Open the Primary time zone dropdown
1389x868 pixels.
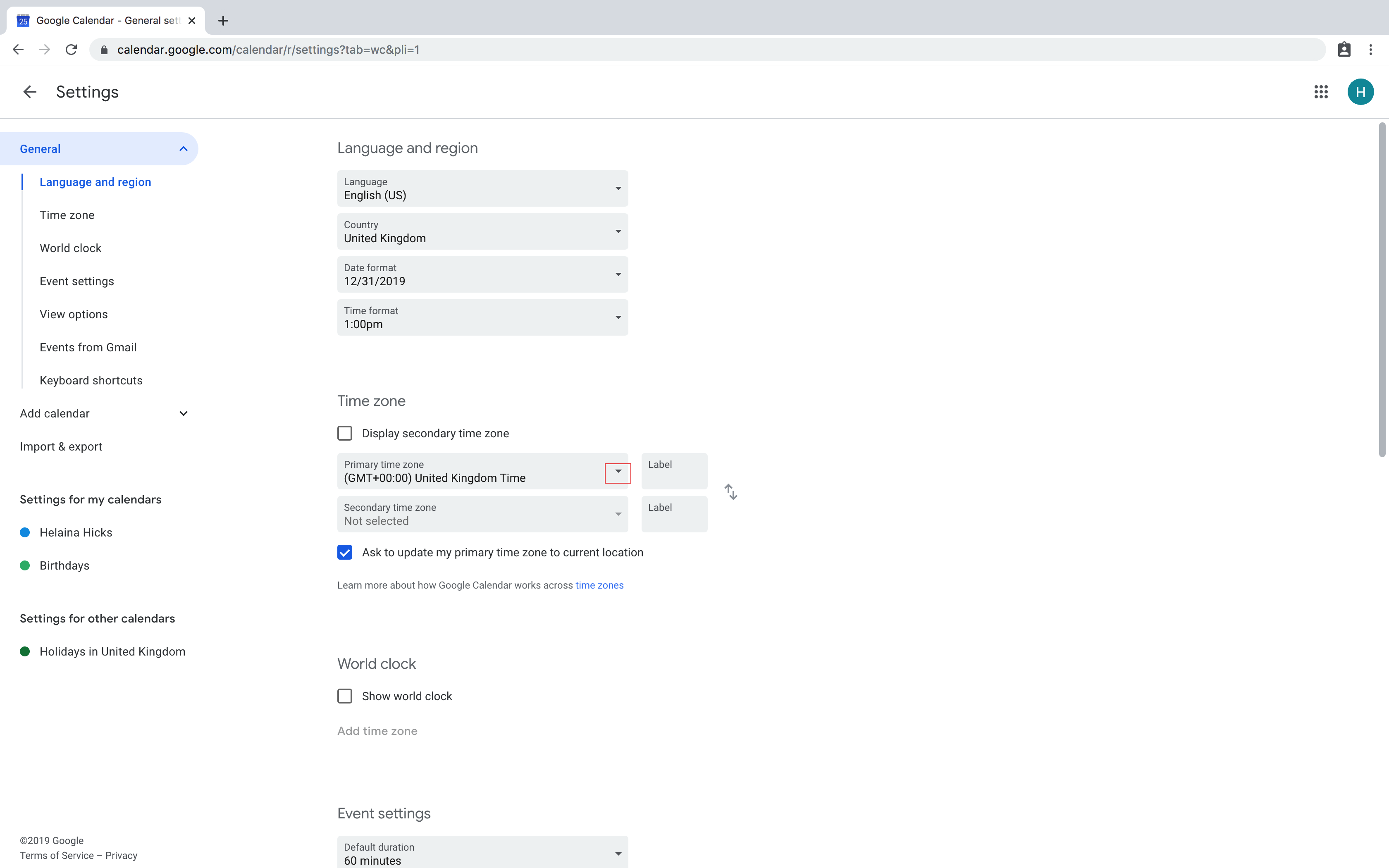[618, 472]
